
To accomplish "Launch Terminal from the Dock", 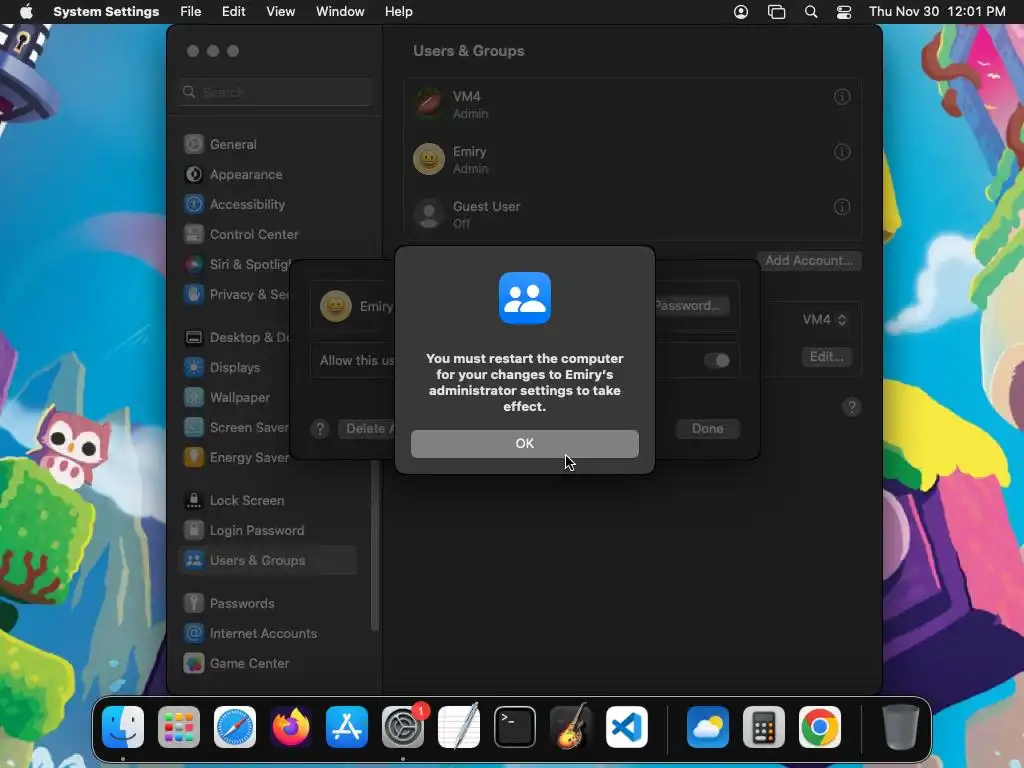I will (515, 727).
